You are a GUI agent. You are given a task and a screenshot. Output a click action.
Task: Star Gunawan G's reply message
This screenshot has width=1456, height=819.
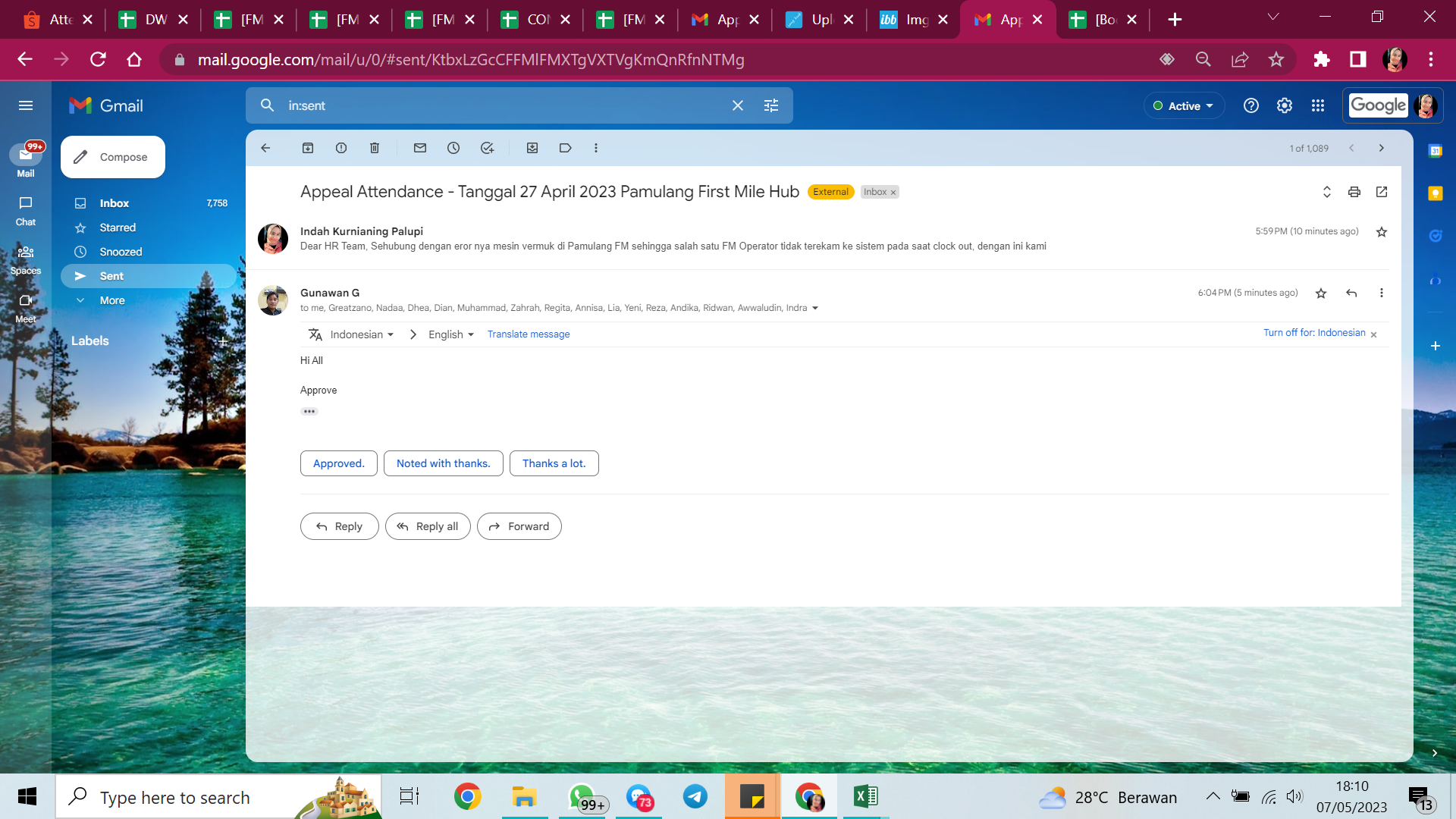pyautogui.click(x=1321, y=293)
